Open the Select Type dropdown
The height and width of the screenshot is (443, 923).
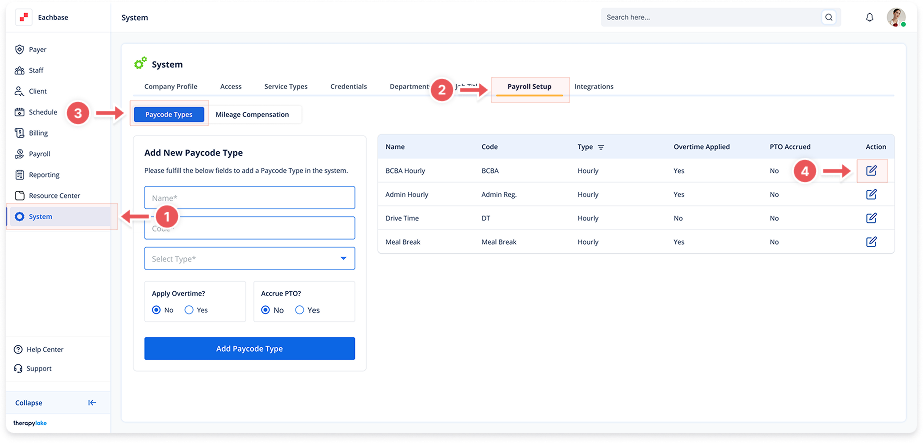249,259
